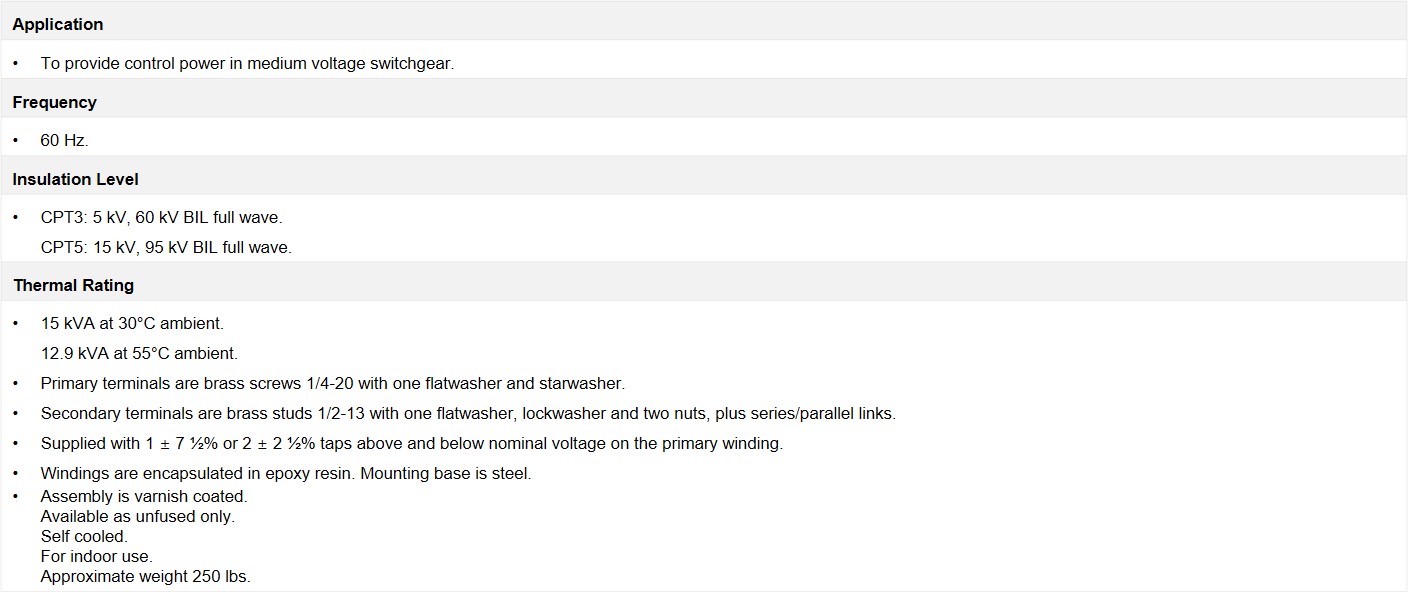Image resolution: width=1408 pixels, height=597 pixels.
Task: Select the 60 Hz. bullet item
Action: click(64, 141)
